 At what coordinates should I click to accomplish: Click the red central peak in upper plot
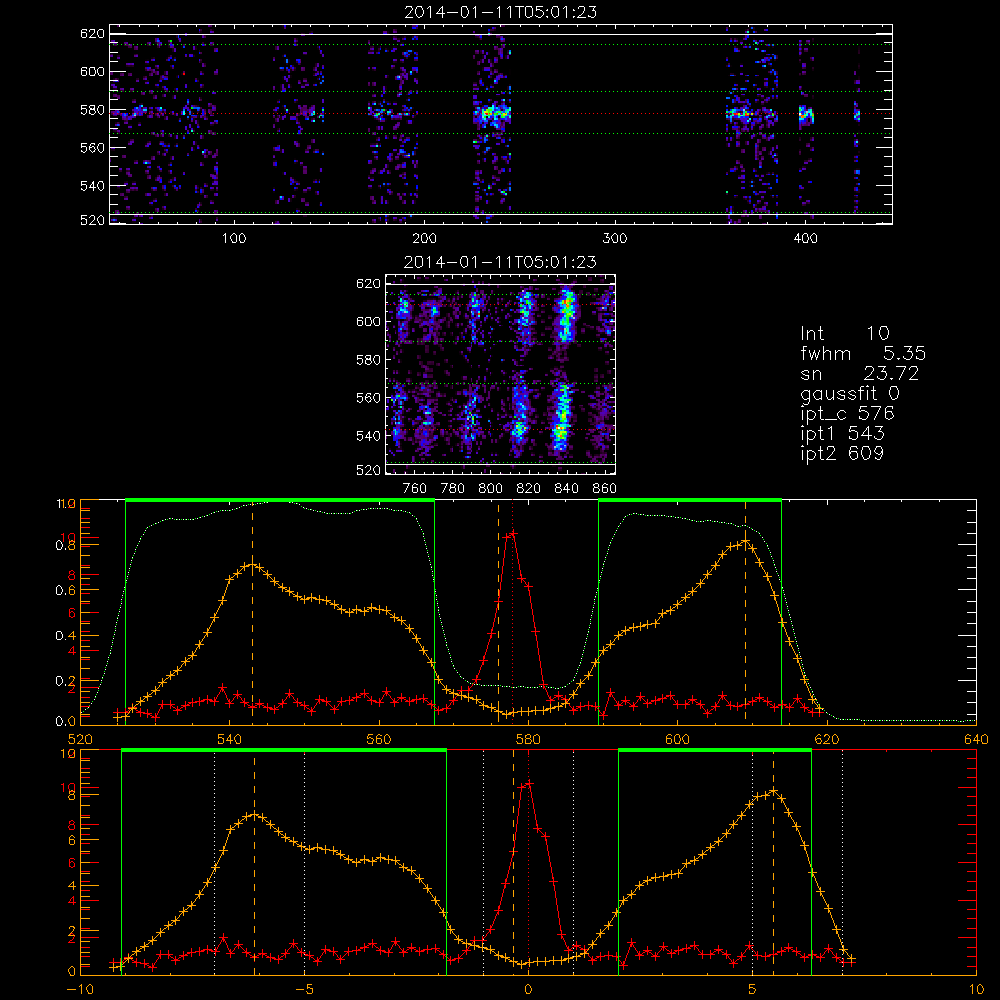[511, 534]
